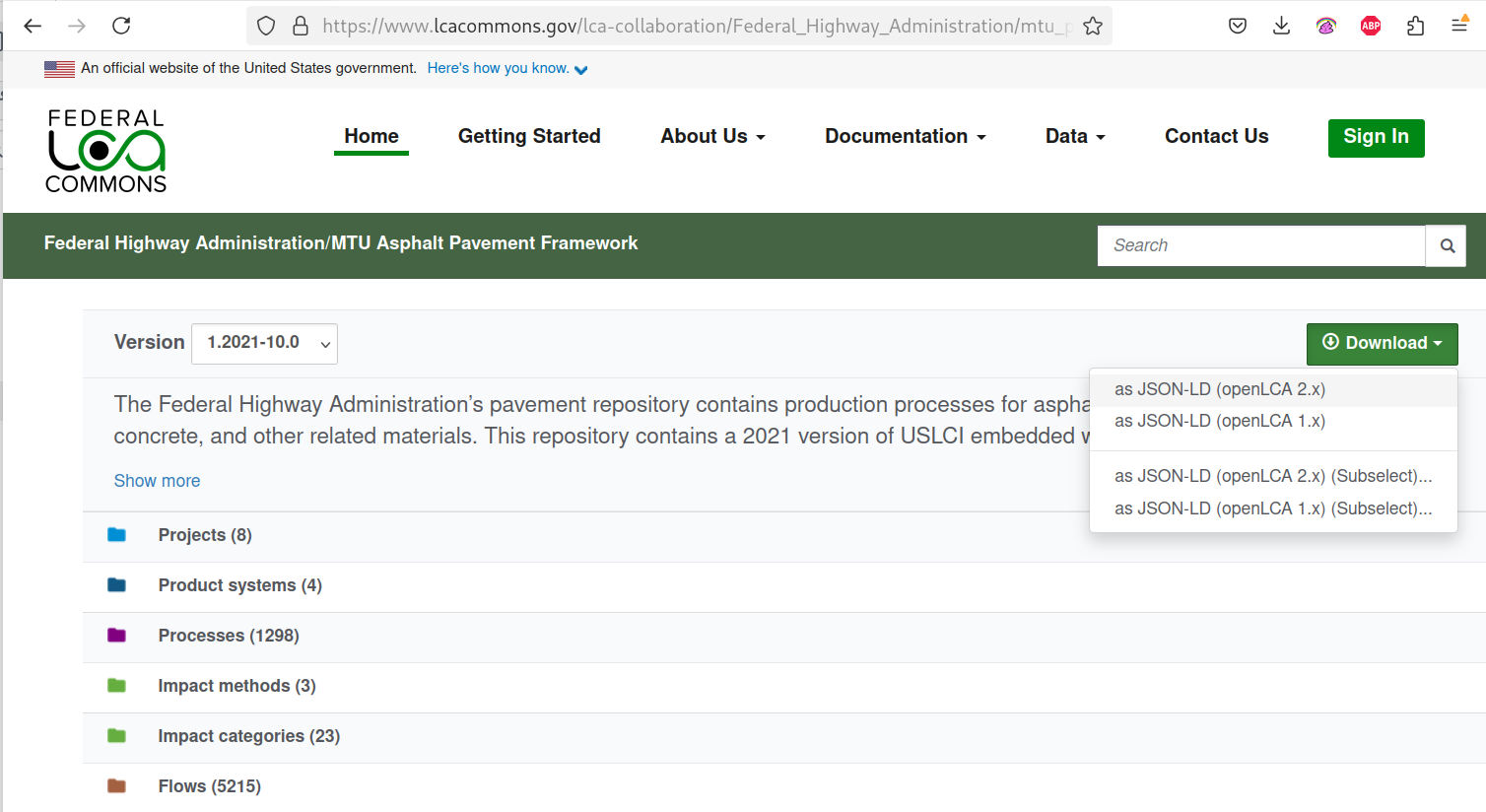Open the Version 1.2021-10.0 dropdown
The image size is (1486, 812).
(264, 344)
